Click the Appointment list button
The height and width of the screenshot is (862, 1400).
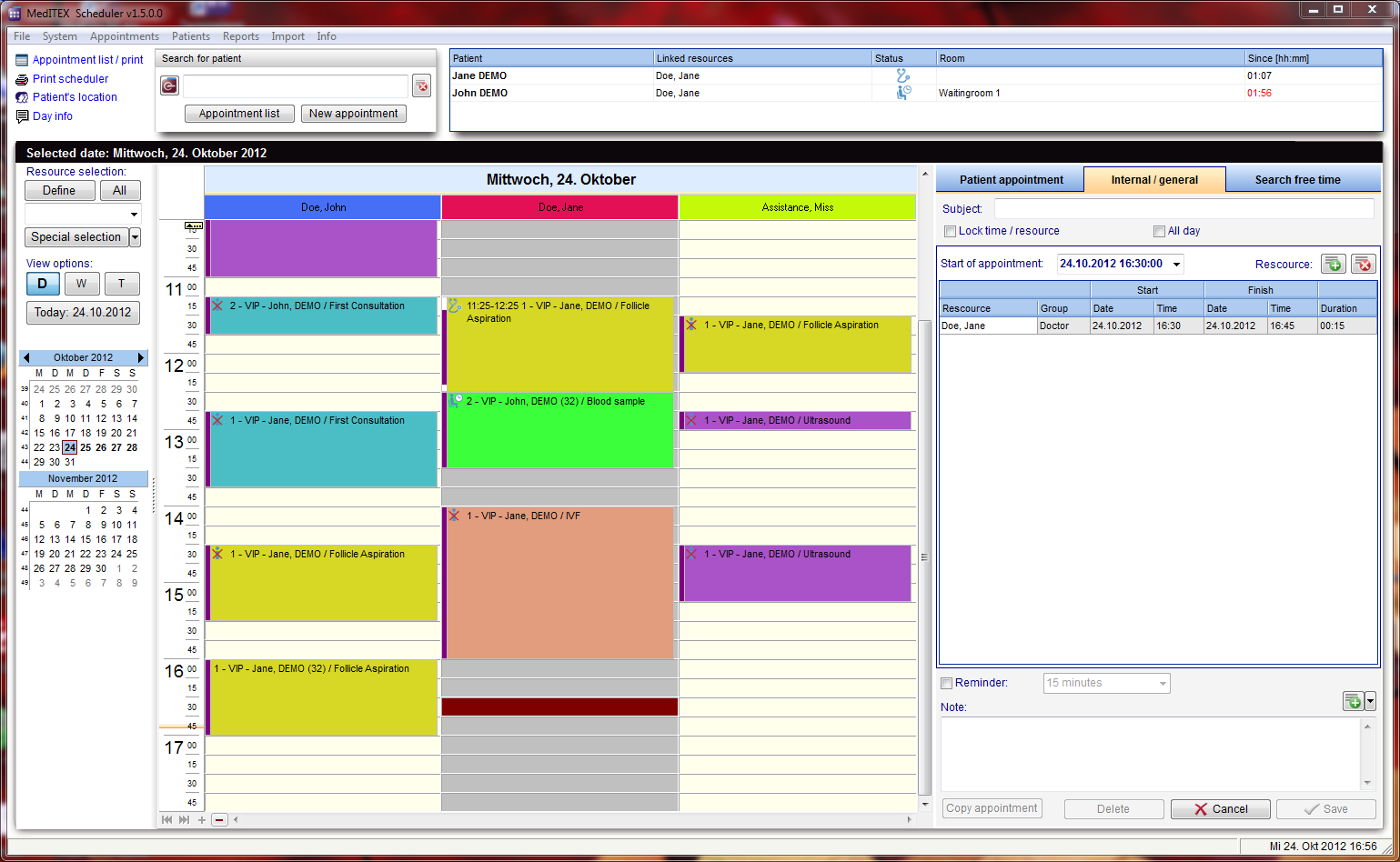pyautogui.click(x=240, y=114)
